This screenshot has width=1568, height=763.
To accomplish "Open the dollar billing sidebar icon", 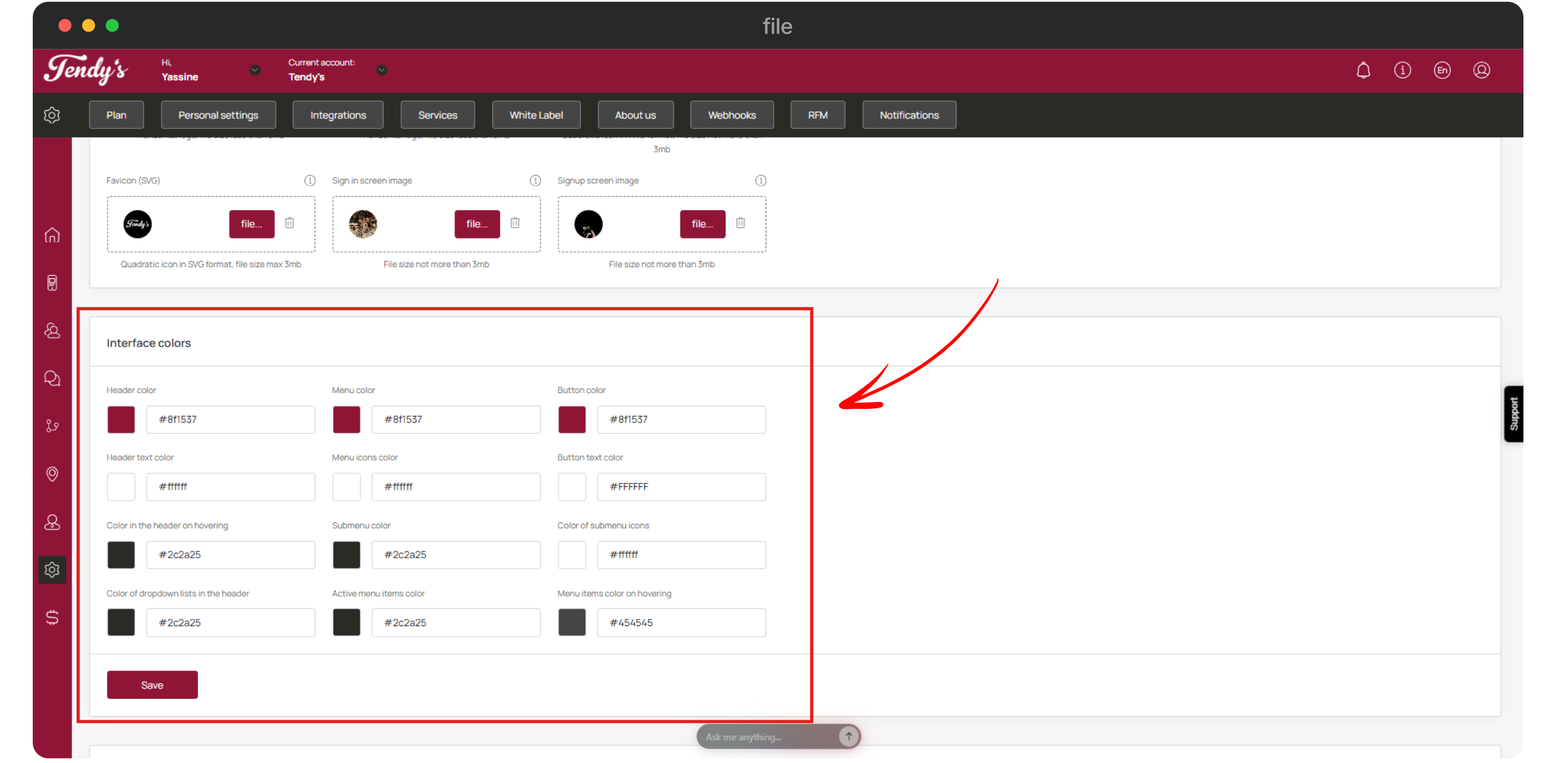I will point(52,617).
